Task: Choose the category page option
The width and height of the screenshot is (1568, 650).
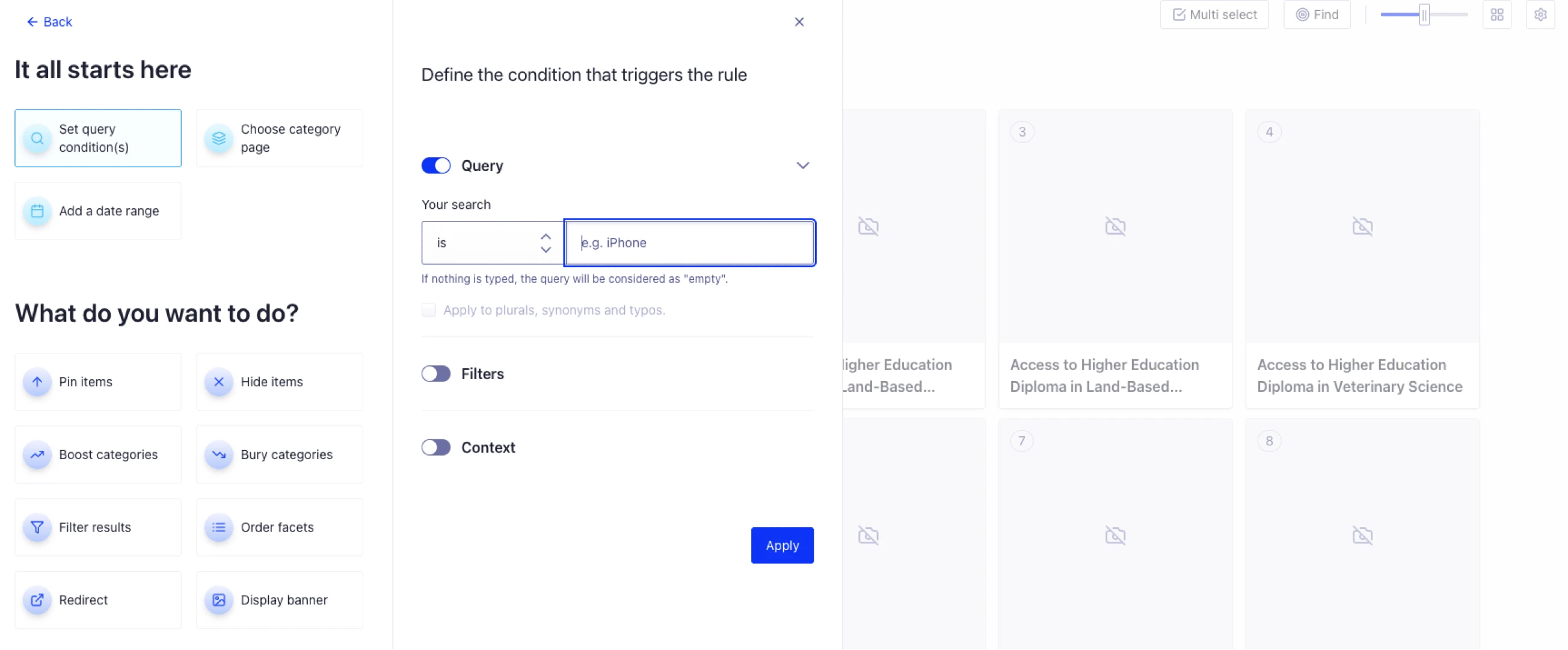Action: (x=280, y=138)
